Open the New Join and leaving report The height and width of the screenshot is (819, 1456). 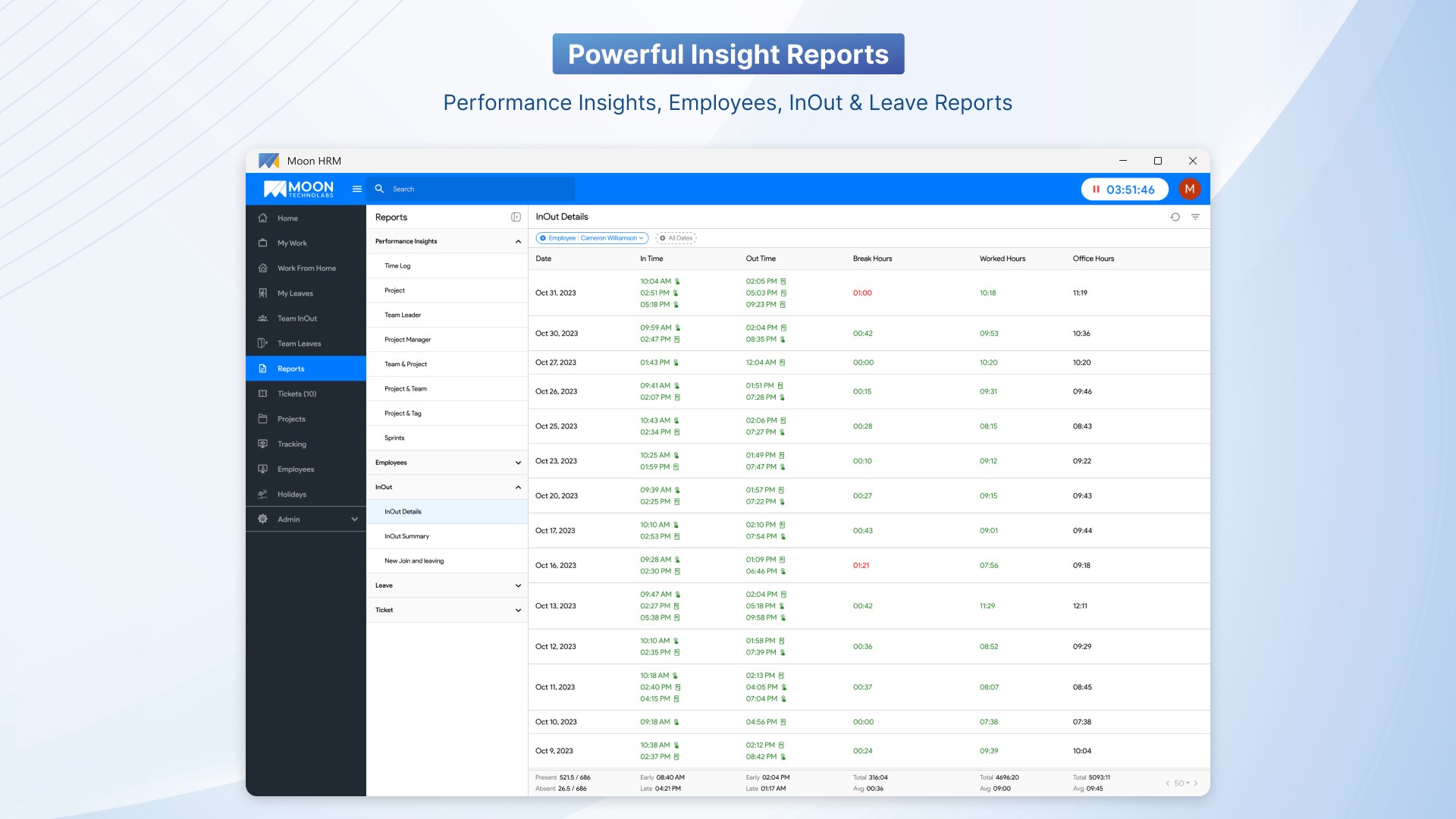(414, 561)
